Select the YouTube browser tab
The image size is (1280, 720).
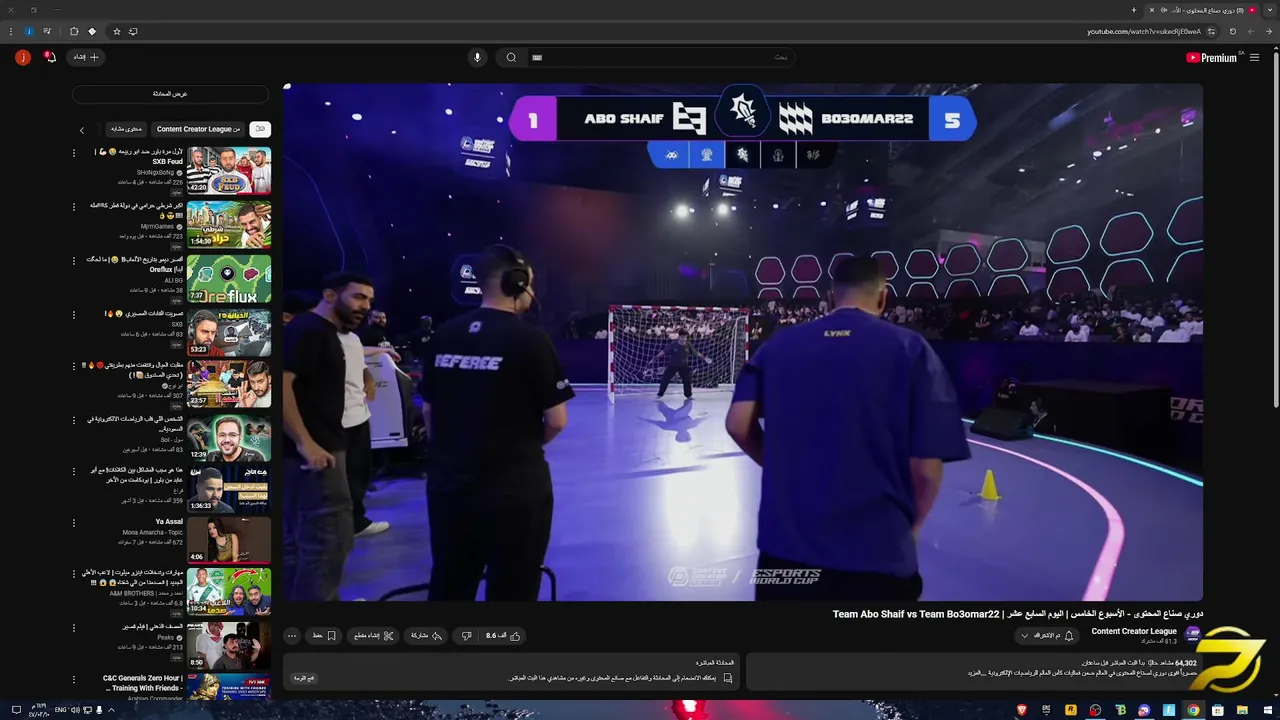click(x=1201, y=10)
